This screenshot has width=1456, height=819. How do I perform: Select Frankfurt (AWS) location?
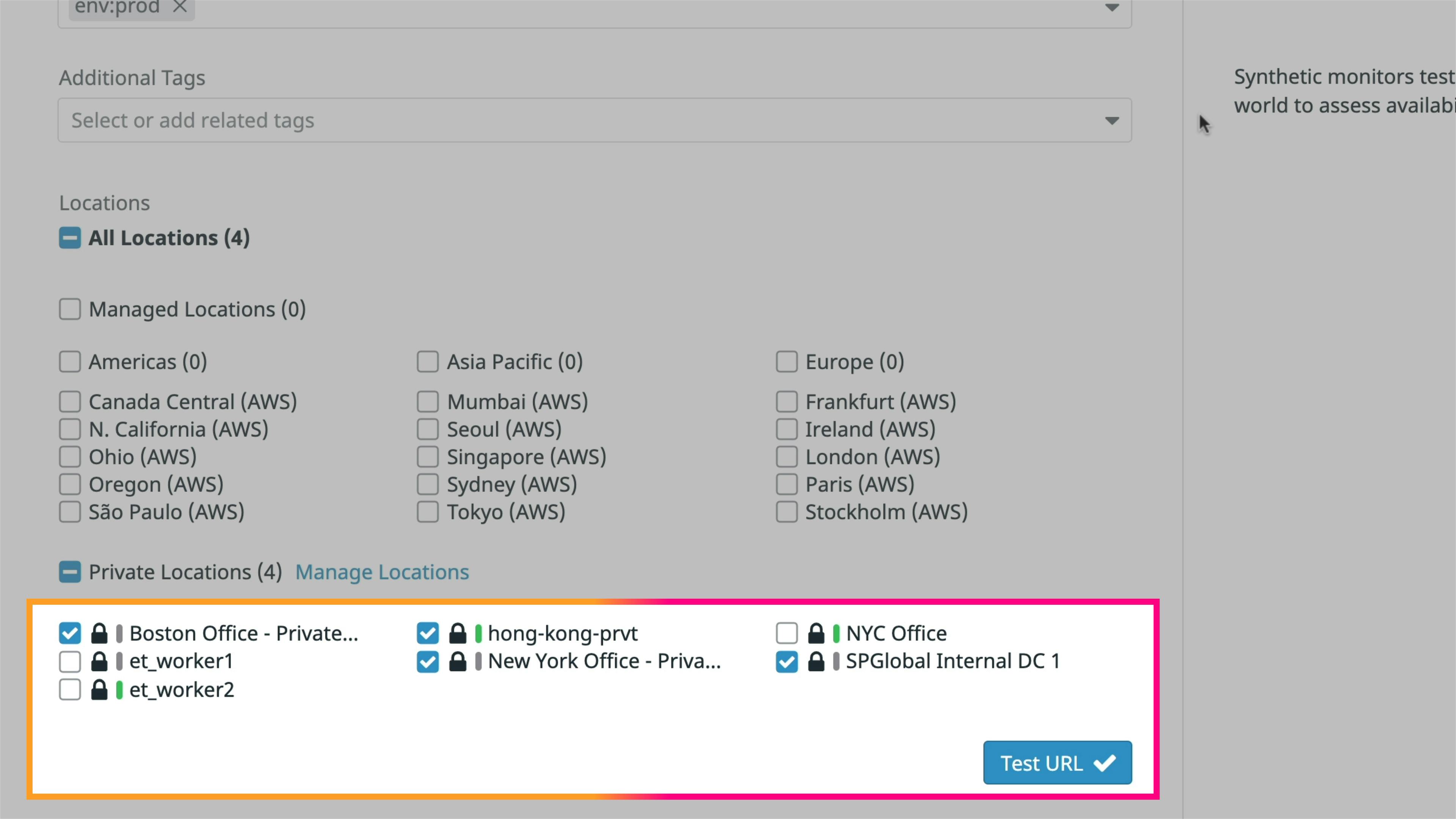787,402
